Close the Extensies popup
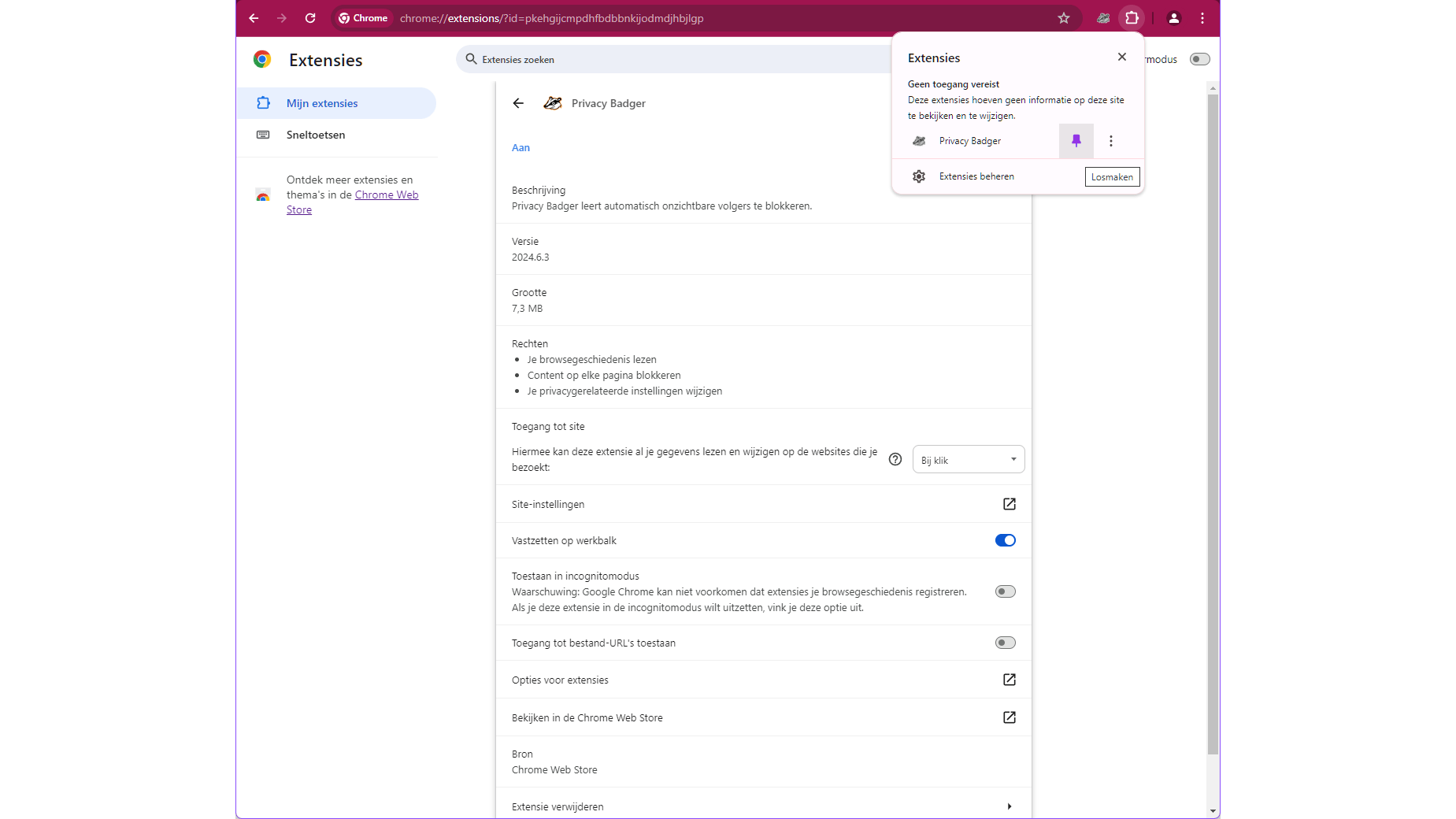The height and width of the screenshot is (819, 1456). [x=1122, y=57]
